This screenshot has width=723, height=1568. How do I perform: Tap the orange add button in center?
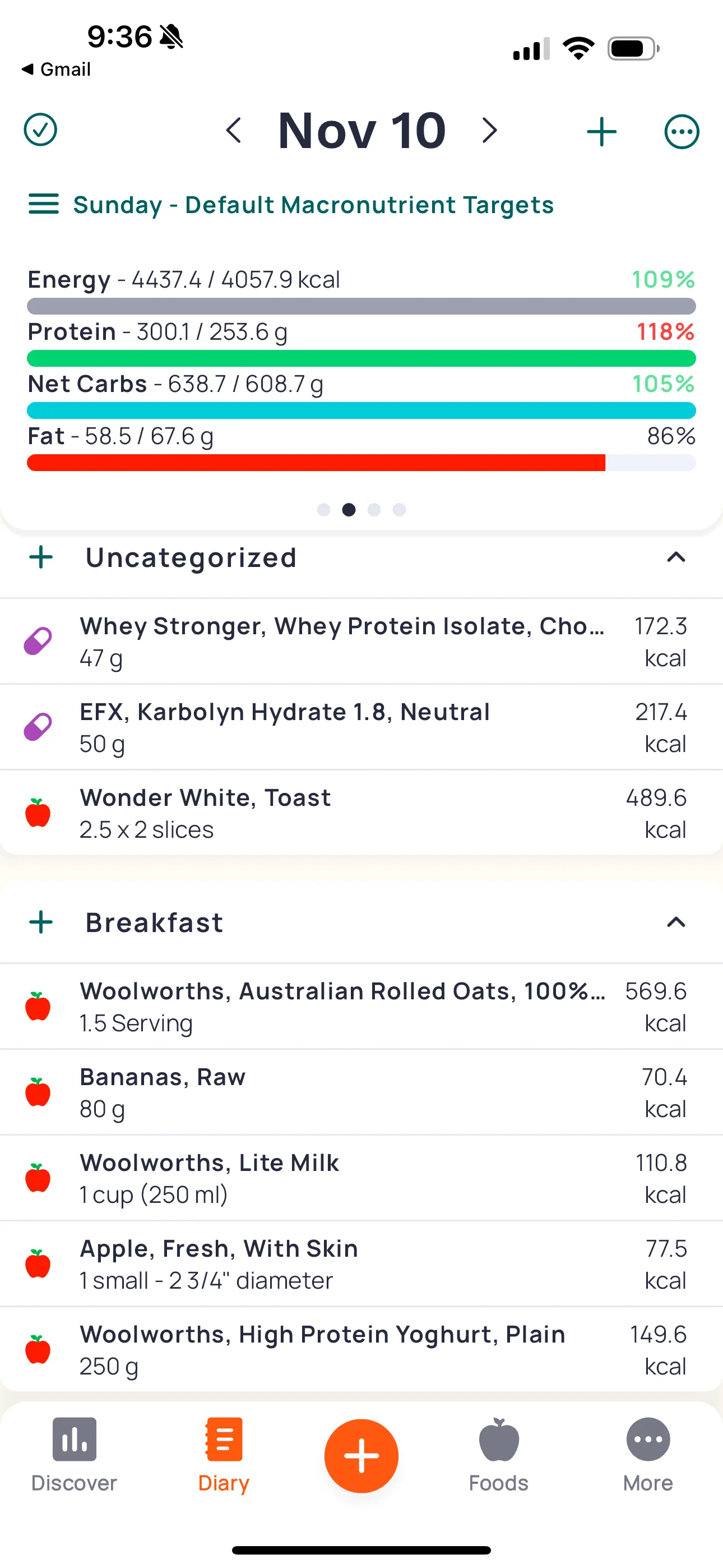click(361, 1456)
